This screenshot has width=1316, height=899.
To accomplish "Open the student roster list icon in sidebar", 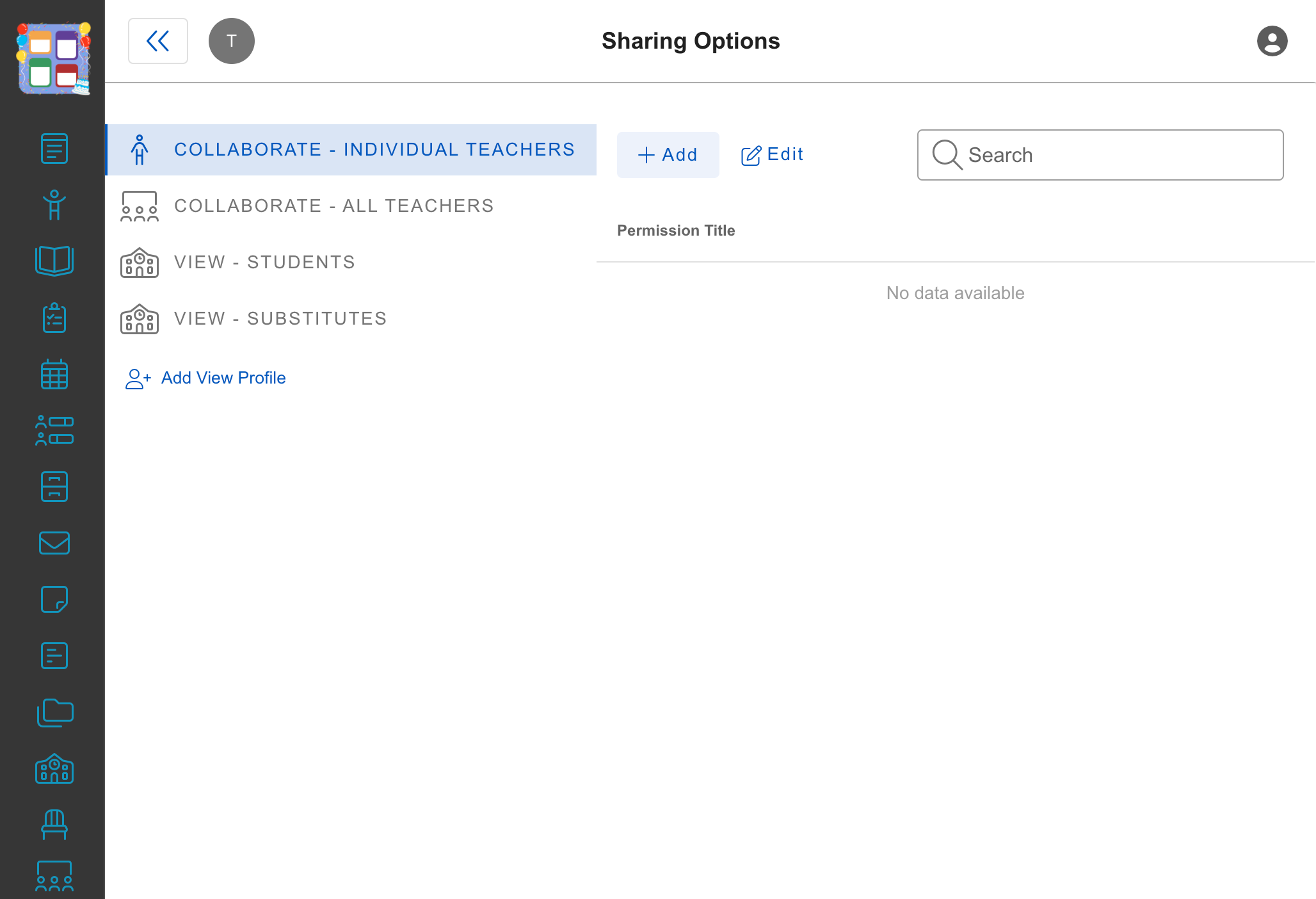I will click(54, 430).
